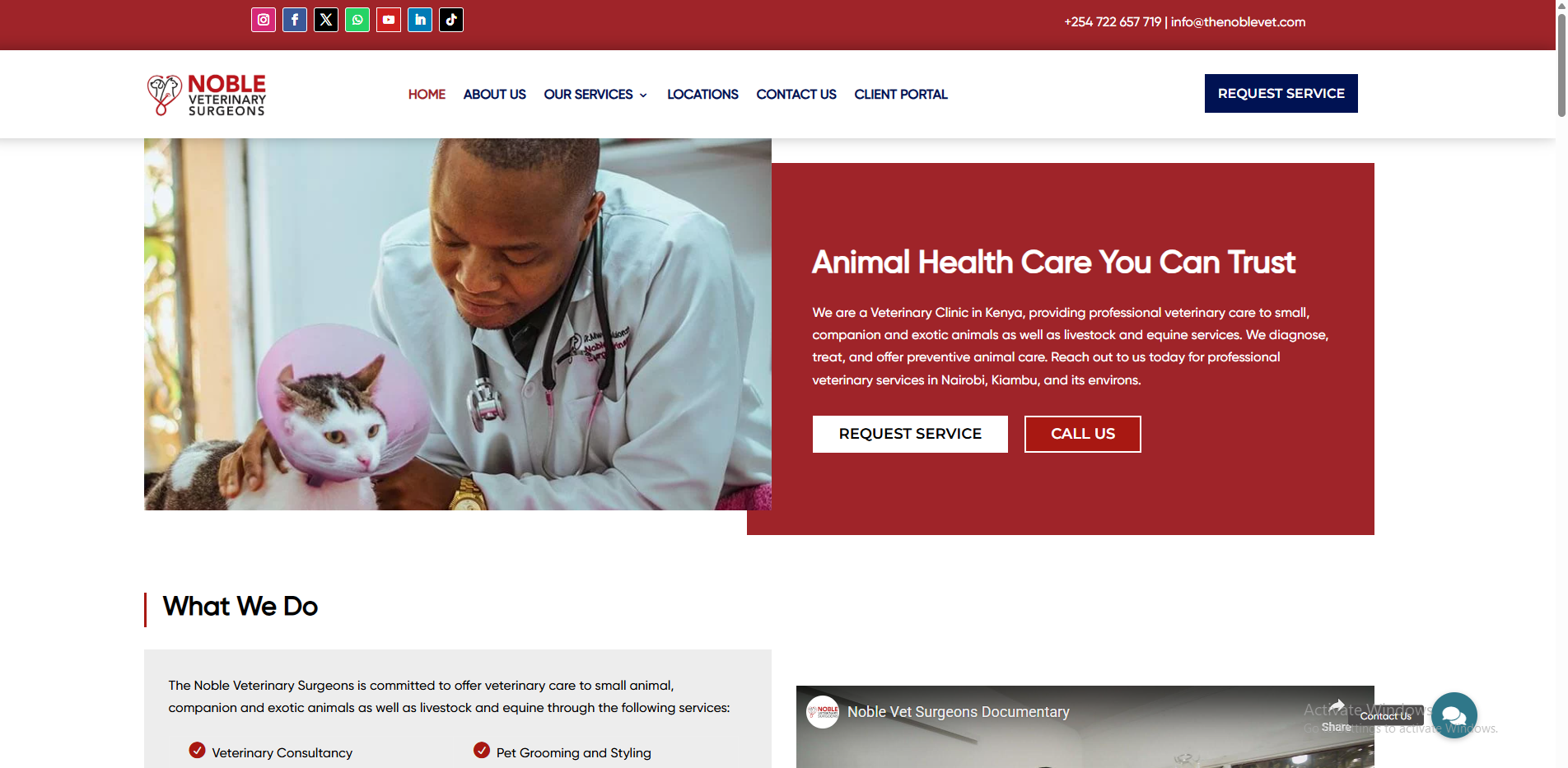Open the WhatsApp social icon
The image size is (1568, 768).
[x=357, y=20]
